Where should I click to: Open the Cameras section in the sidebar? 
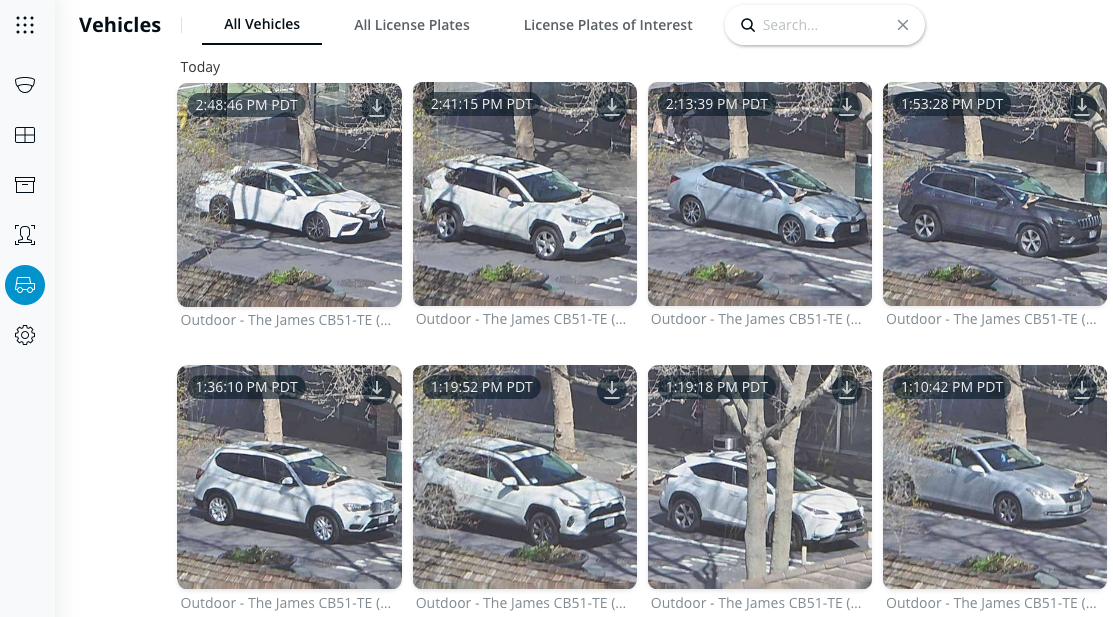(x=25, y=85)
